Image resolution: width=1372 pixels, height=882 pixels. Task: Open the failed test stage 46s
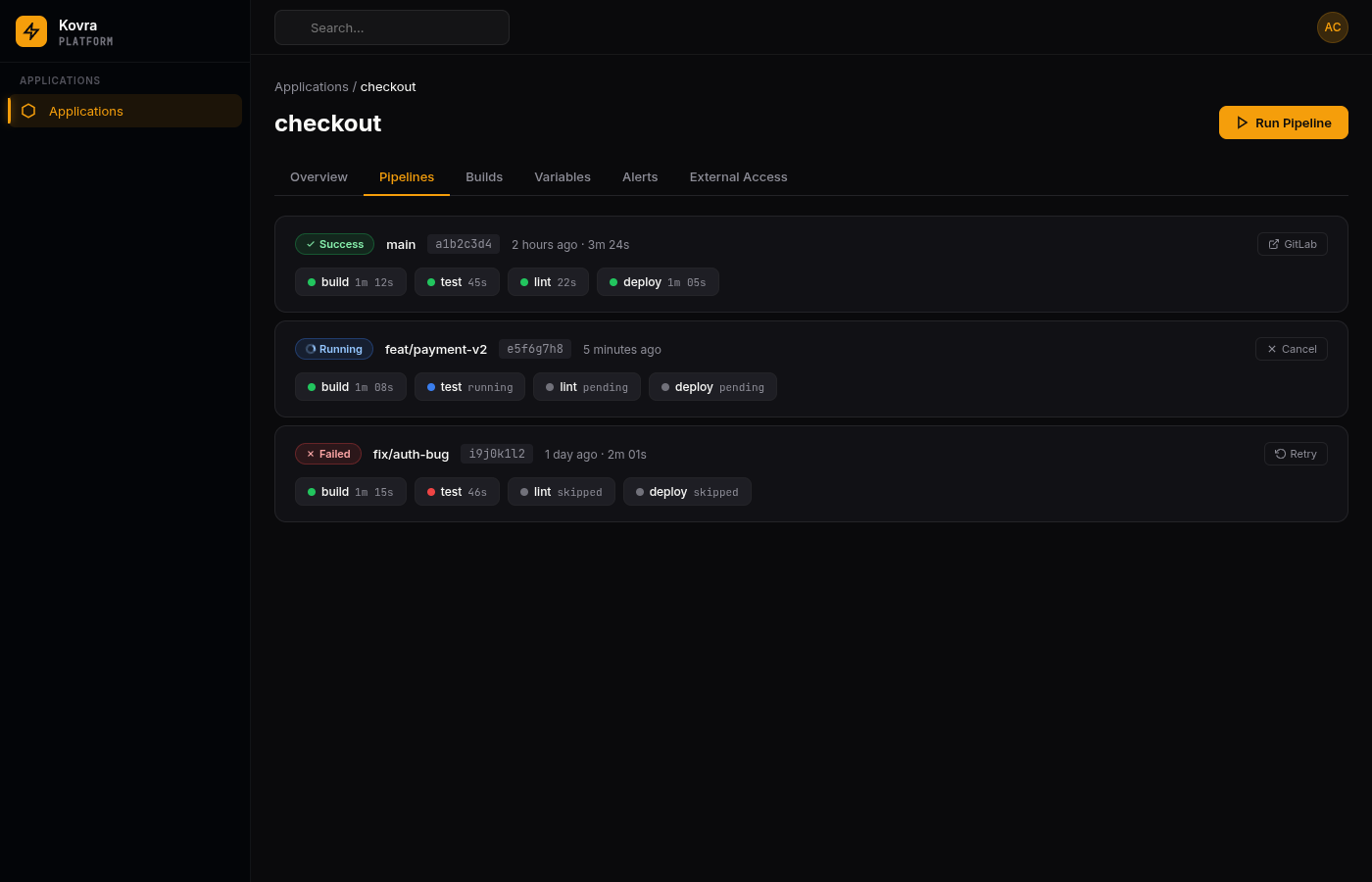457,492
